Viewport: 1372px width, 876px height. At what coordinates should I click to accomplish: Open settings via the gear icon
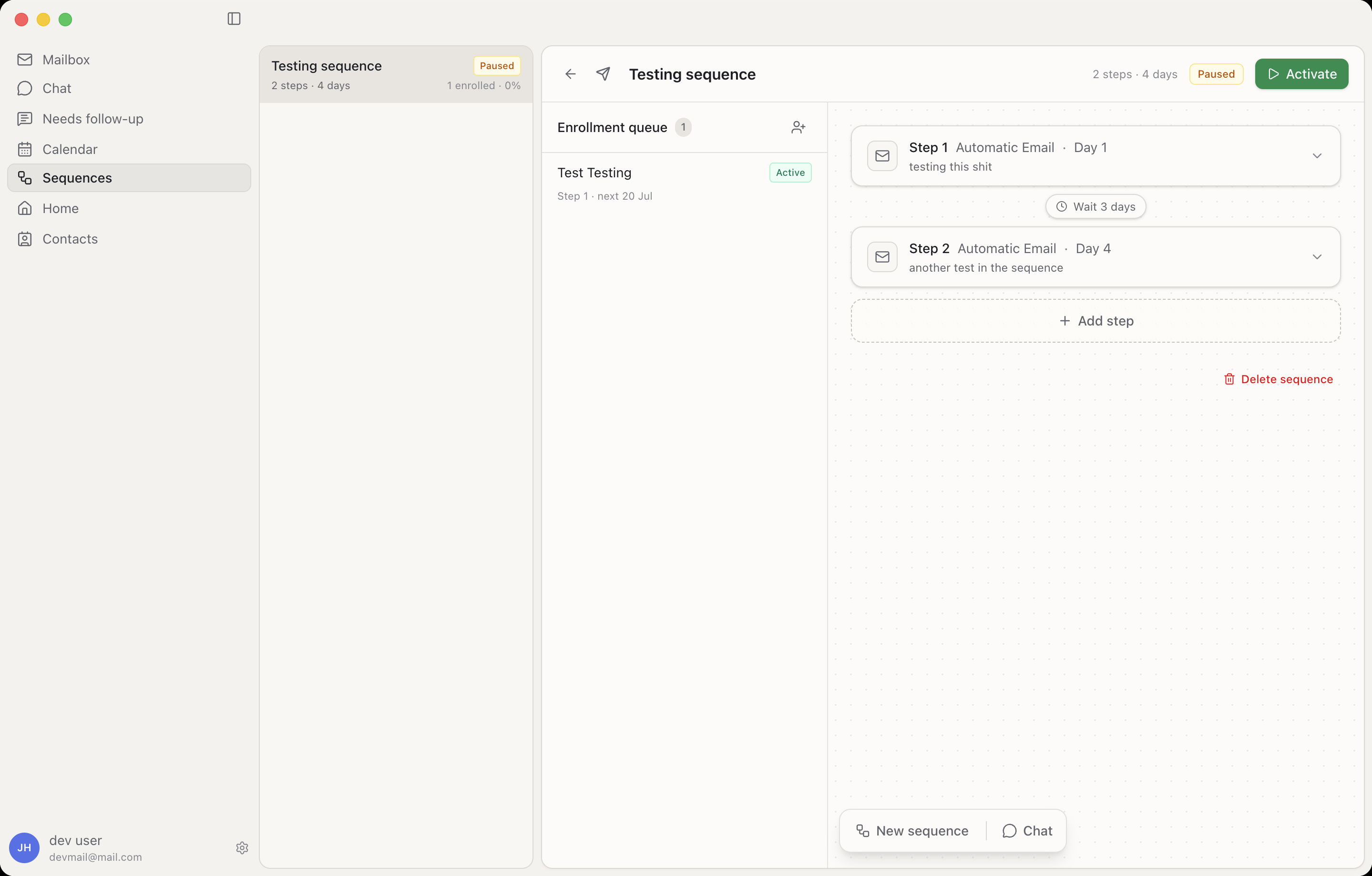tap(242, 847)
